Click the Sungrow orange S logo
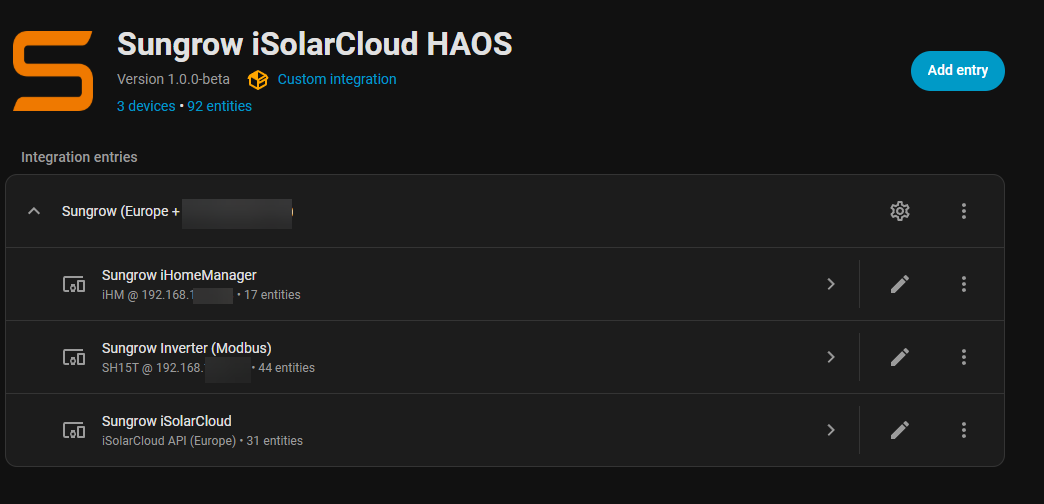The image size is (1044, 504). 53,71
